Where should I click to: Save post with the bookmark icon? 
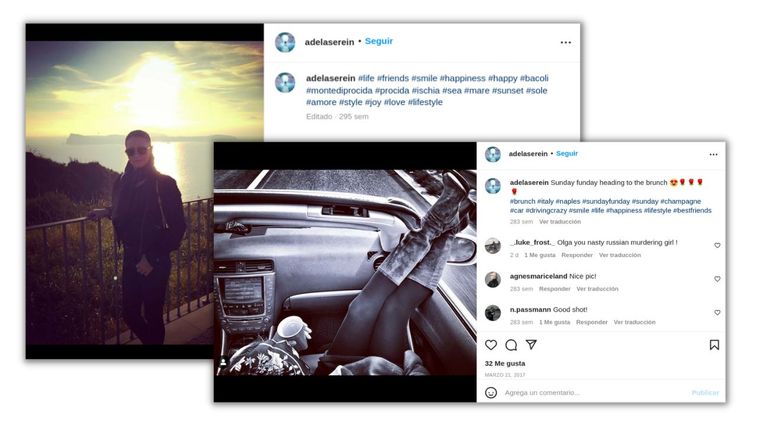tap(714, 345)
